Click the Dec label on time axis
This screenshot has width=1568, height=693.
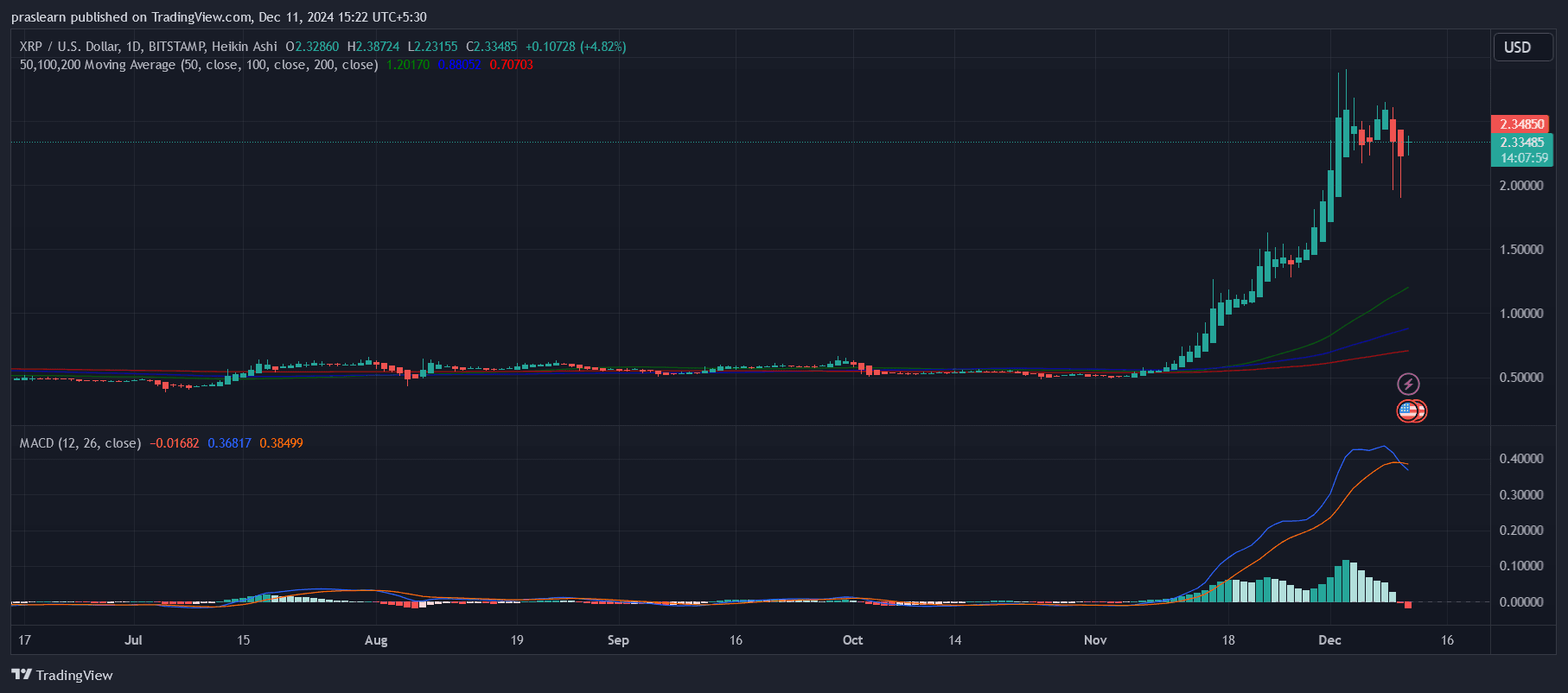click(x=1329, y=640)
